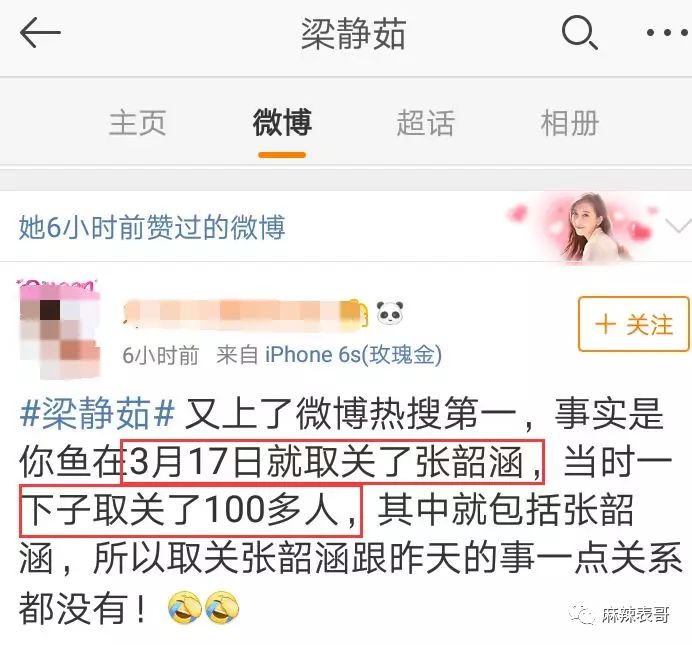Open the search magnifier icon
Viewport: 692px width, 645px height.
pyautogui.click(x=579, y=32)
